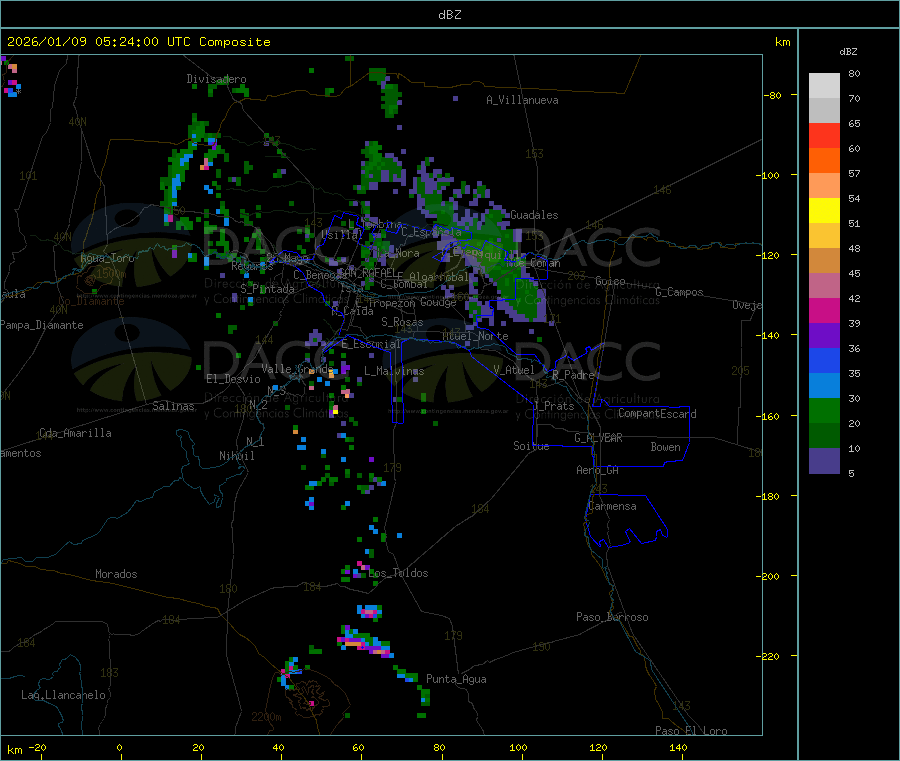Click the 140 tick on horizontal km axis

(x=678, y=747)
